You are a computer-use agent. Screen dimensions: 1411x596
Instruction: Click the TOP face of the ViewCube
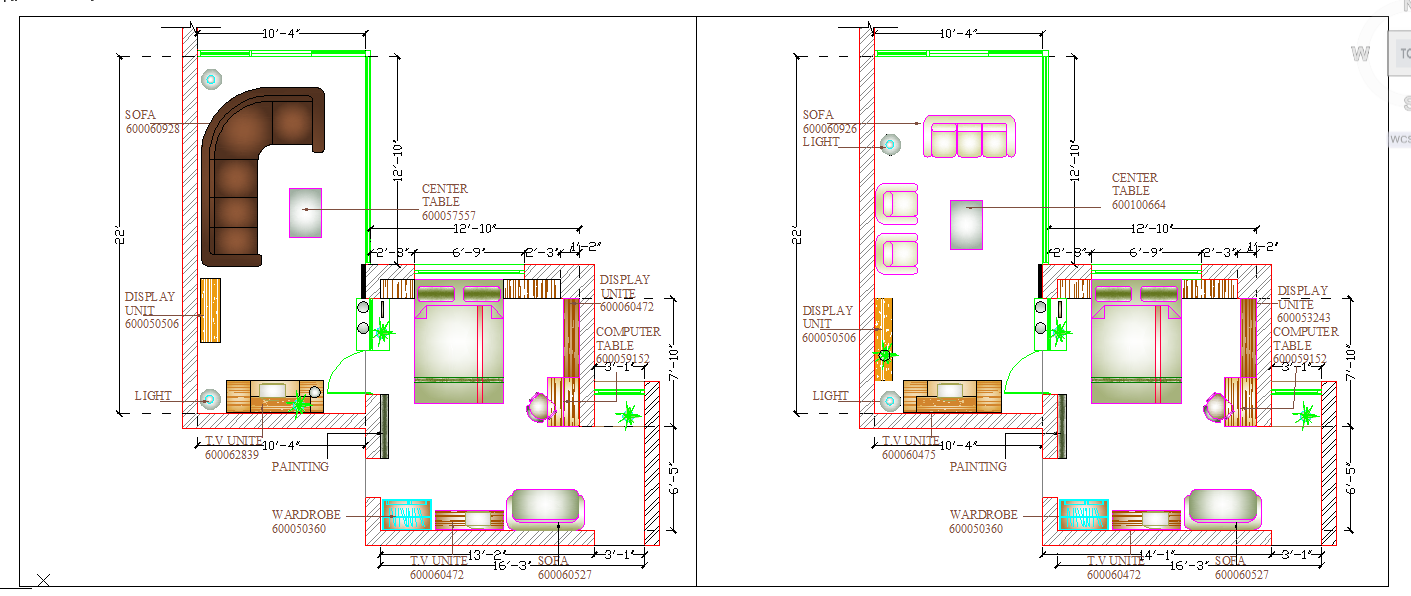(x=1402, y=55)
